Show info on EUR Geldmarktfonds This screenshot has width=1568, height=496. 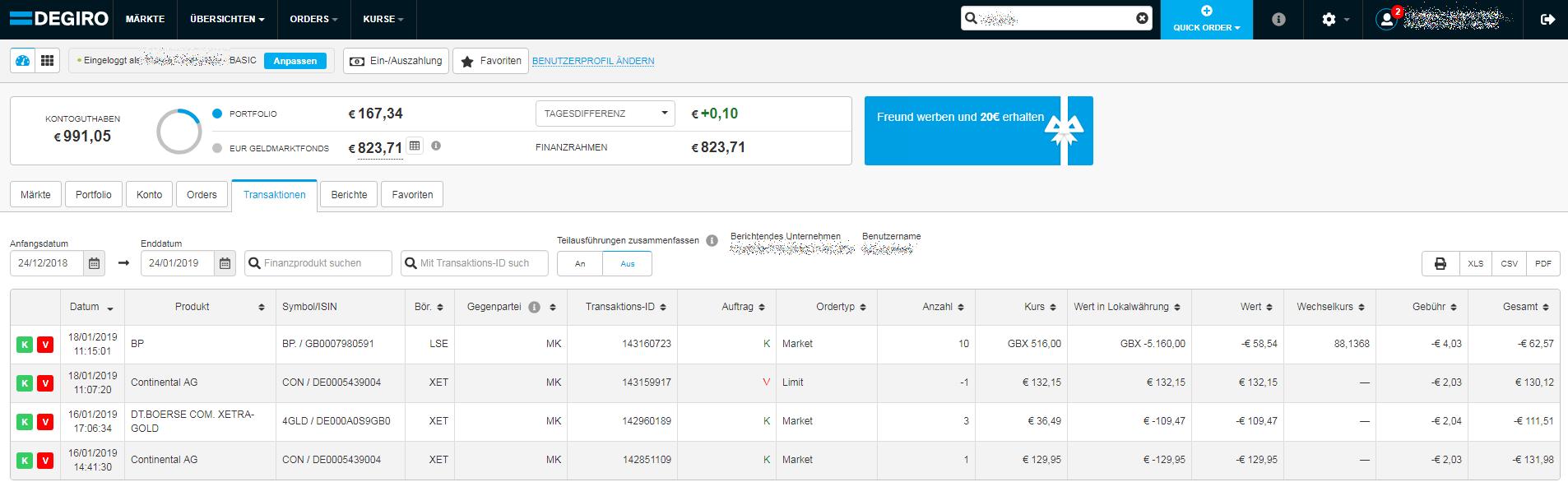(436, 146)
